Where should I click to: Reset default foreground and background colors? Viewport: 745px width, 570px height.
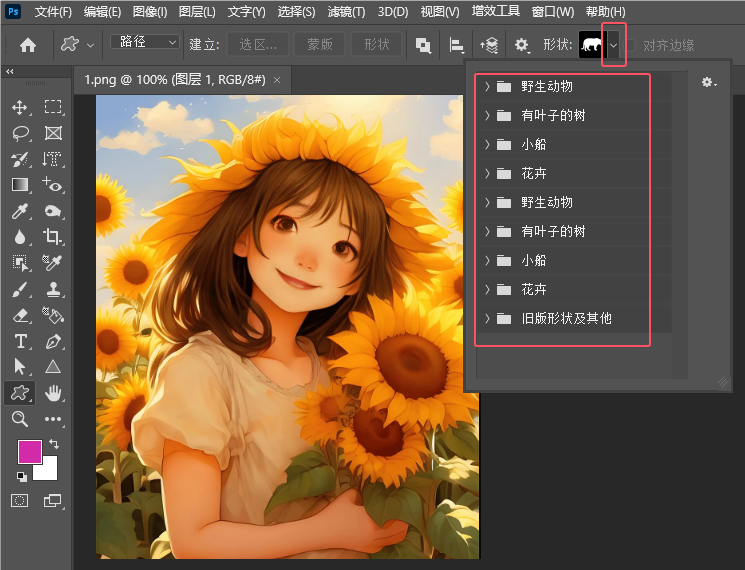pyautogui.click(x=22, y=476)
